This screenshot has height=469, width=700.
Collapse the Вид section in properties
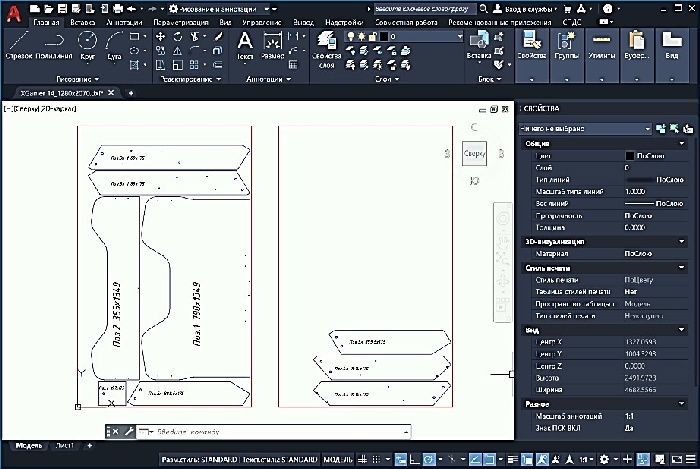click(x=681, y=330)
